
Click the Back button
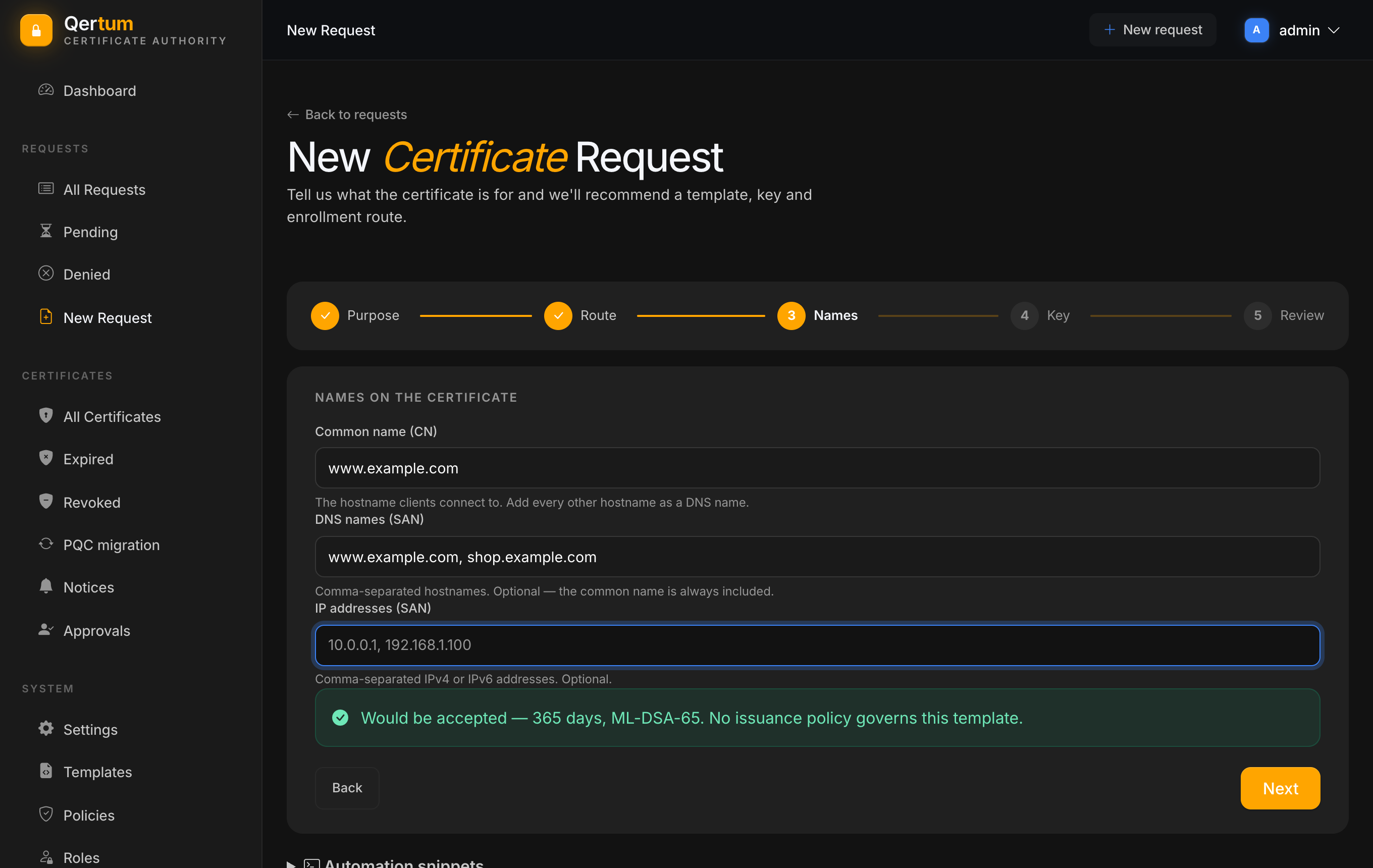click(x=347, y=788)
